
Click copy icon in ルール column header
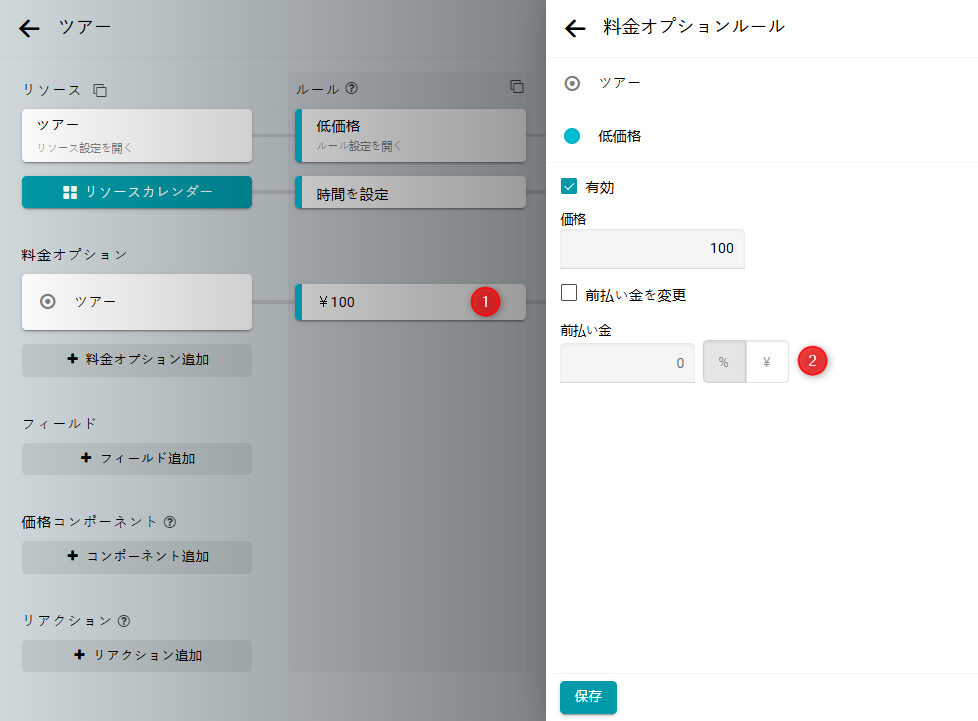point(516,87)
